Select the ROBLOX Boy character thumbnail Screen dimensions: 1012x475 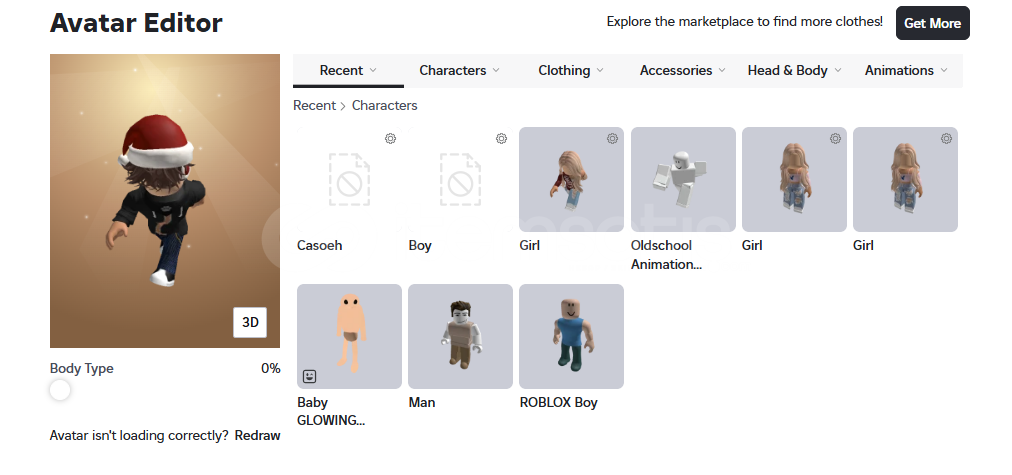tap(571, 336)
